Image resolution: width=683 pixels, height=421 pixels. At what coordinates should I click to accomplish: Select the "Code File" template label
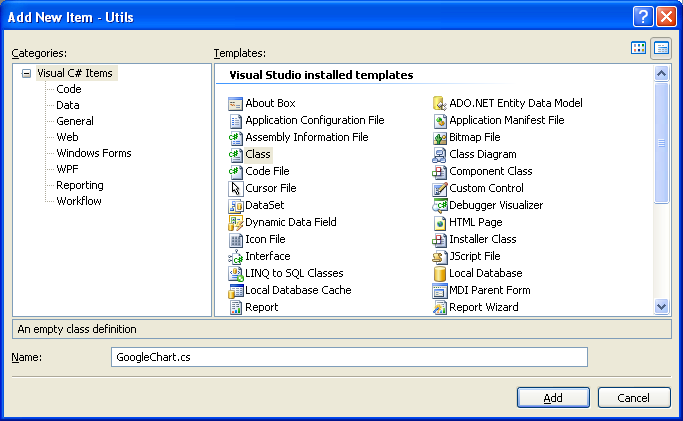(x=267, y=171)
